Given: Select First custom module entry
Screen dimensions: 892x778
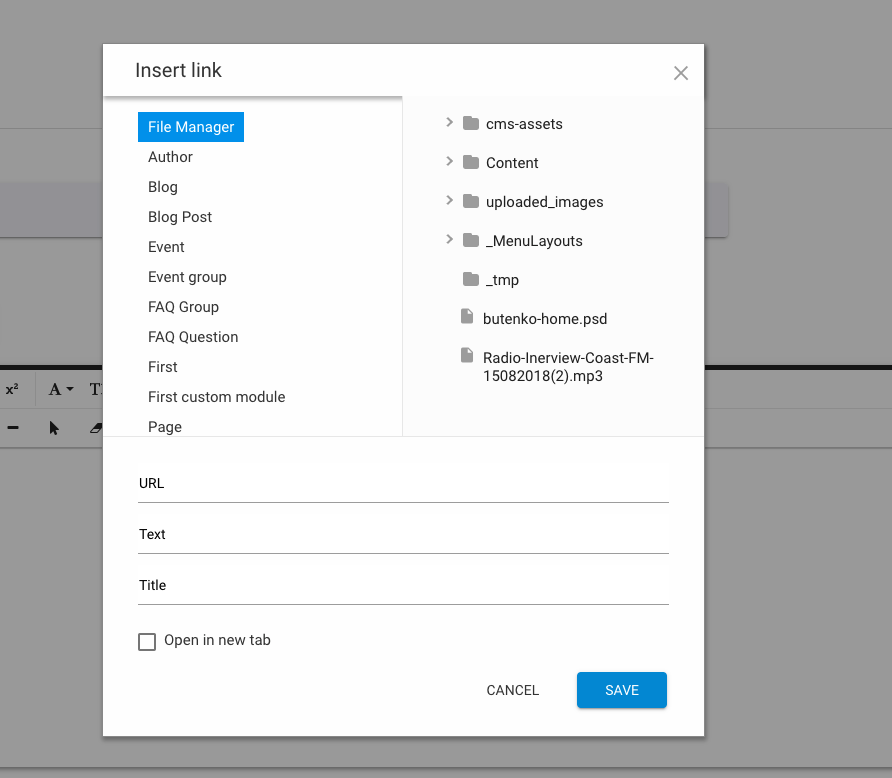Looking at the screenshot, I should (x=216, y=397).
